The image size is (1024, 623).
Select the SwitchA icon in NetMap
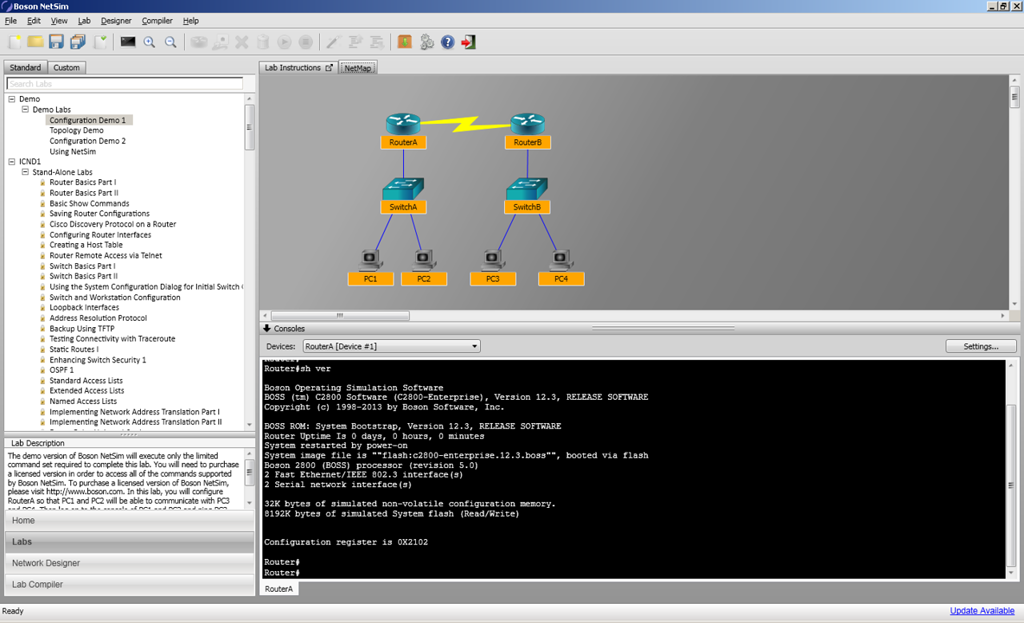point(403,189)
